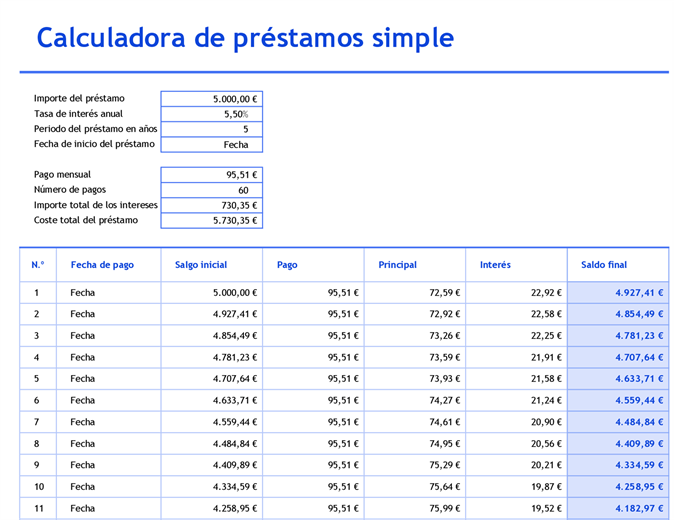Select the 'Fecha de inicio del préstamo' label
Image resolution: width=675 pixels, height=520 pixels.
coord(94,144)
